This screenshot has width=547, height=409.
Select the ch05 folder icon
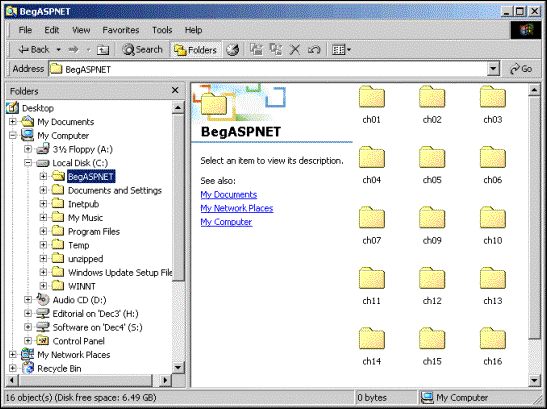click(432, 158)
